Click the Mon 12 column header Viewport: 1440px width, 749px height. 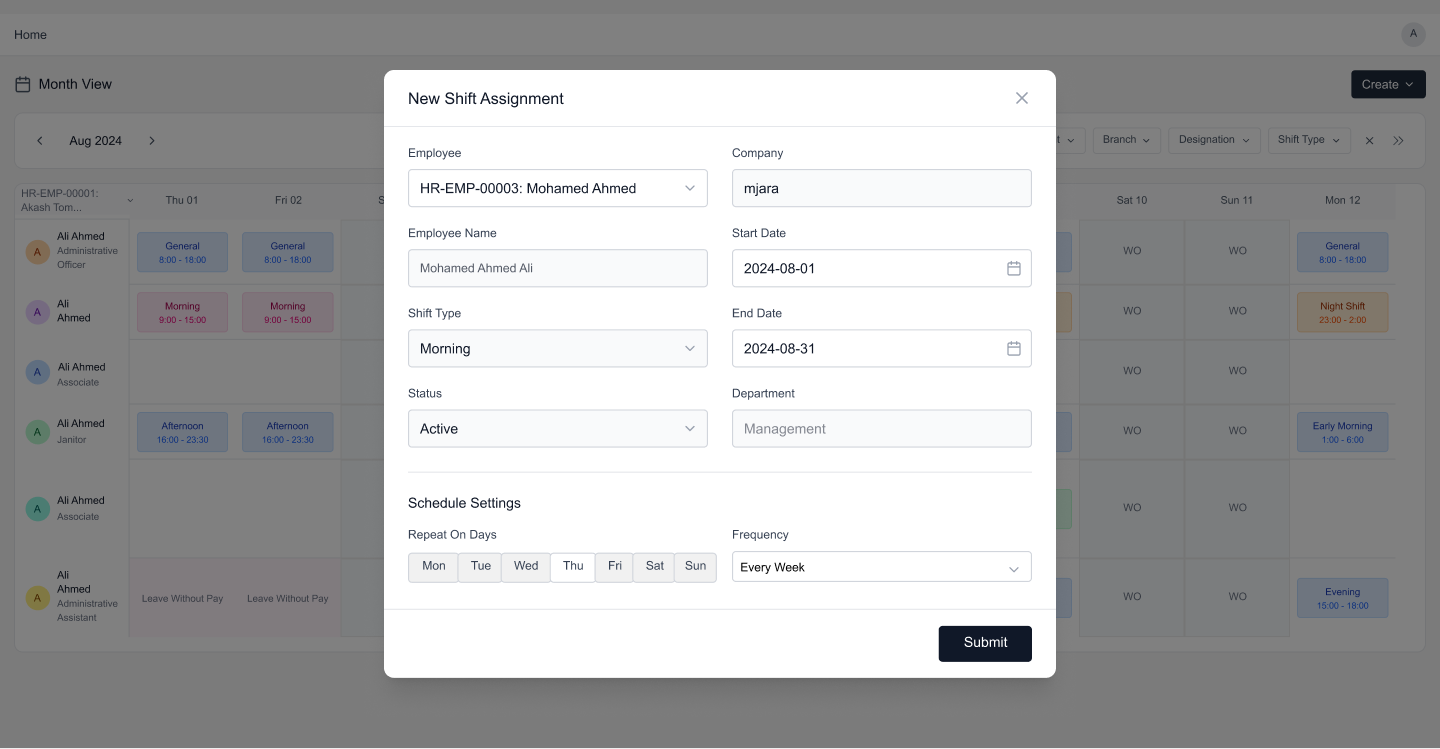pos(1342,200)
